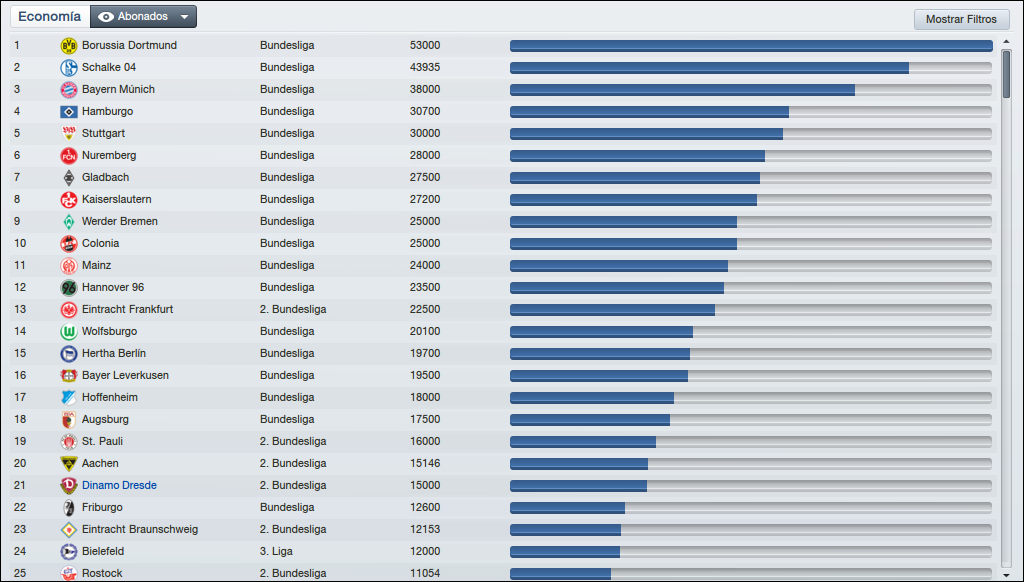Click the Hoffenheim club crest
Viewport: 1024px width, 582px height.
pyautogui.click(x=69, y=398)
